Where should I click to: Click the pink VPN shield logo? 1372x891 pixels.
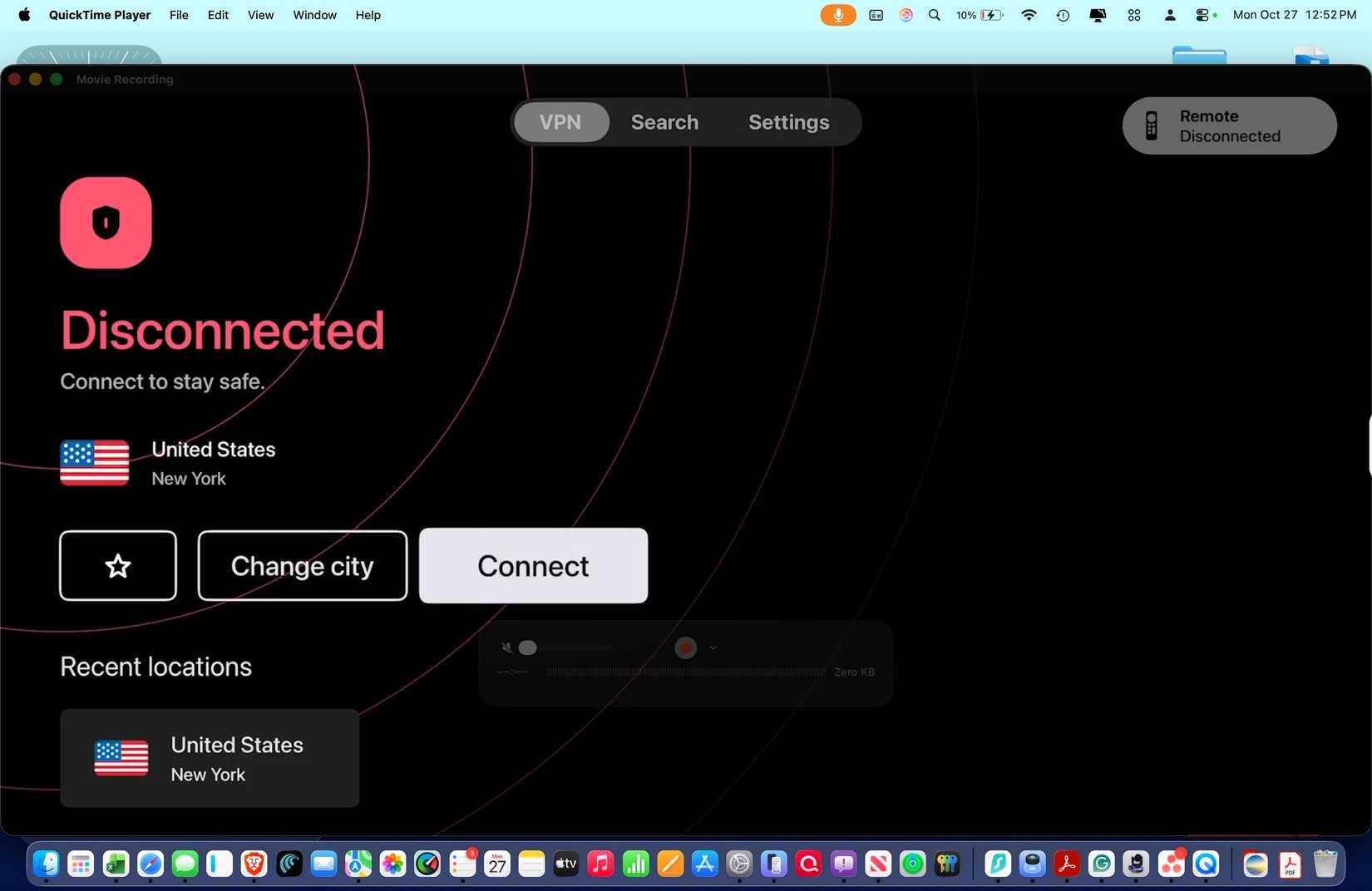(x=106, y=222)
